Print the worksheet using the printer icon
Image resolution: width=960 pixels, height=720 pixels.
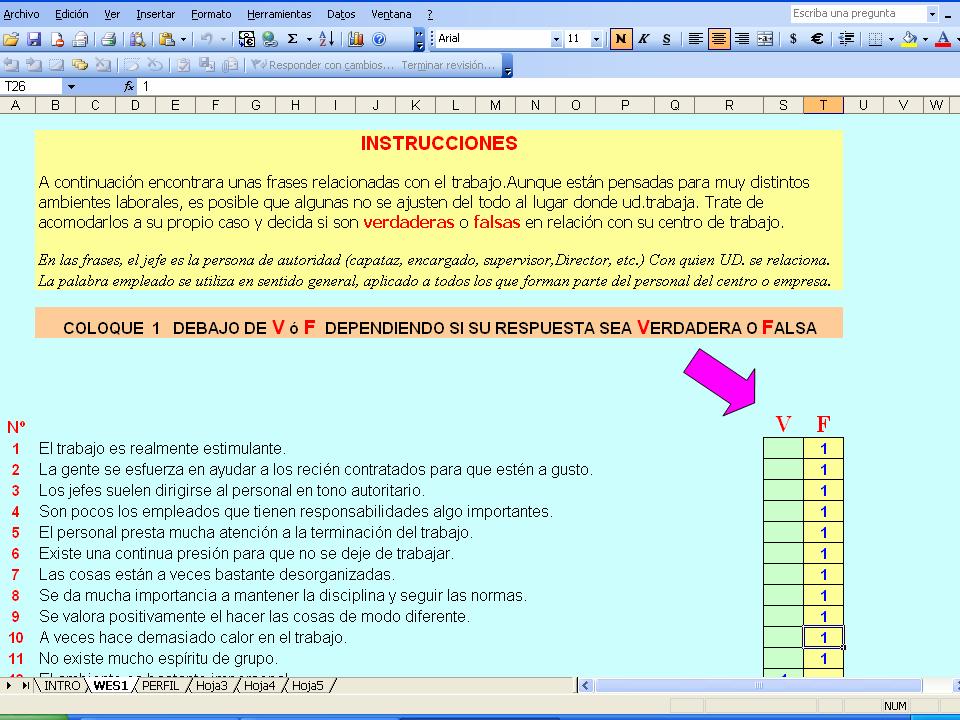point(108,39)
